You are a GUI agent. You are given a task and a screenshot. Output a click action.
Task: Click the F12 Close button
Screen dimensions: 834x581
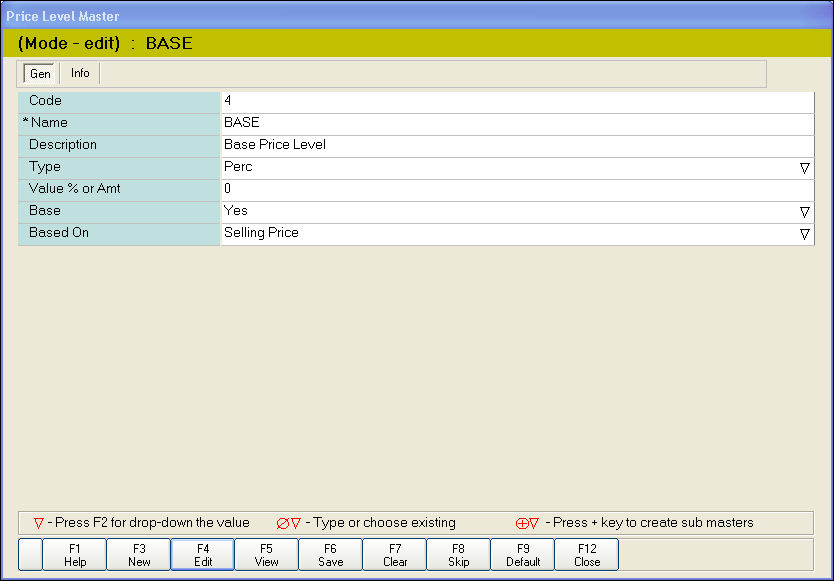[587, 554]
